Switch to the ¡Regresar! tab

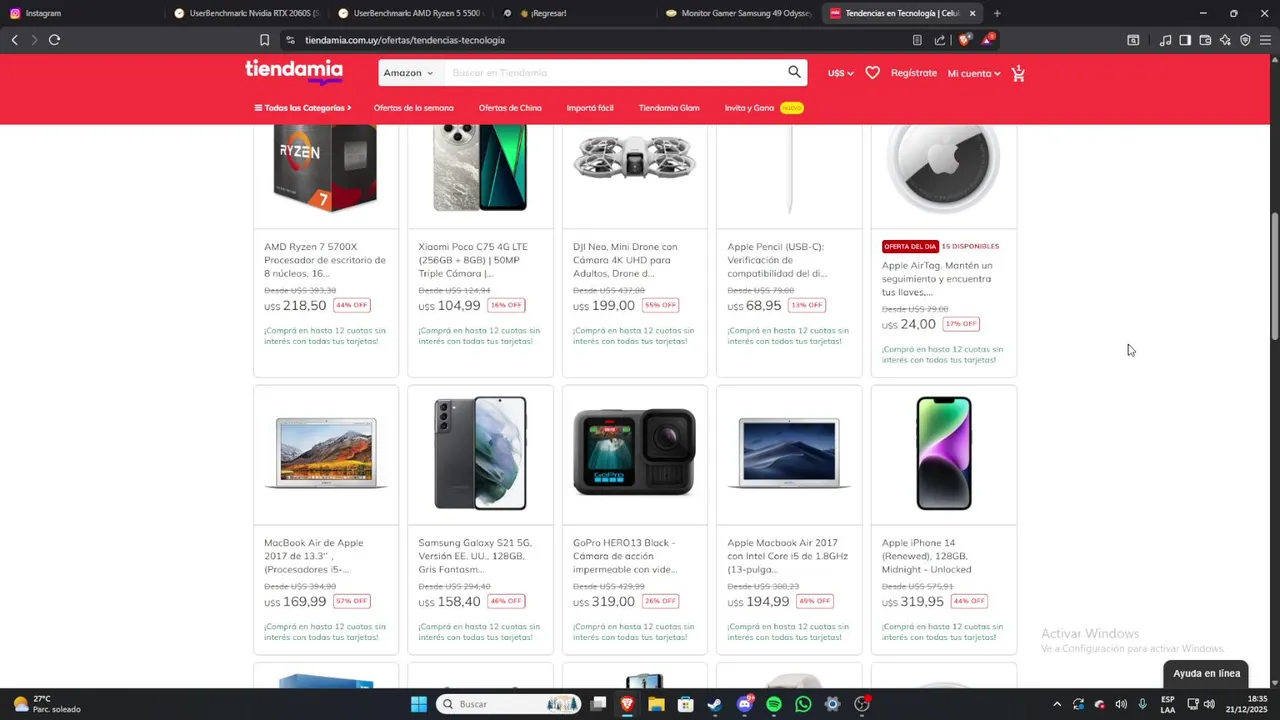click(575, 13)
